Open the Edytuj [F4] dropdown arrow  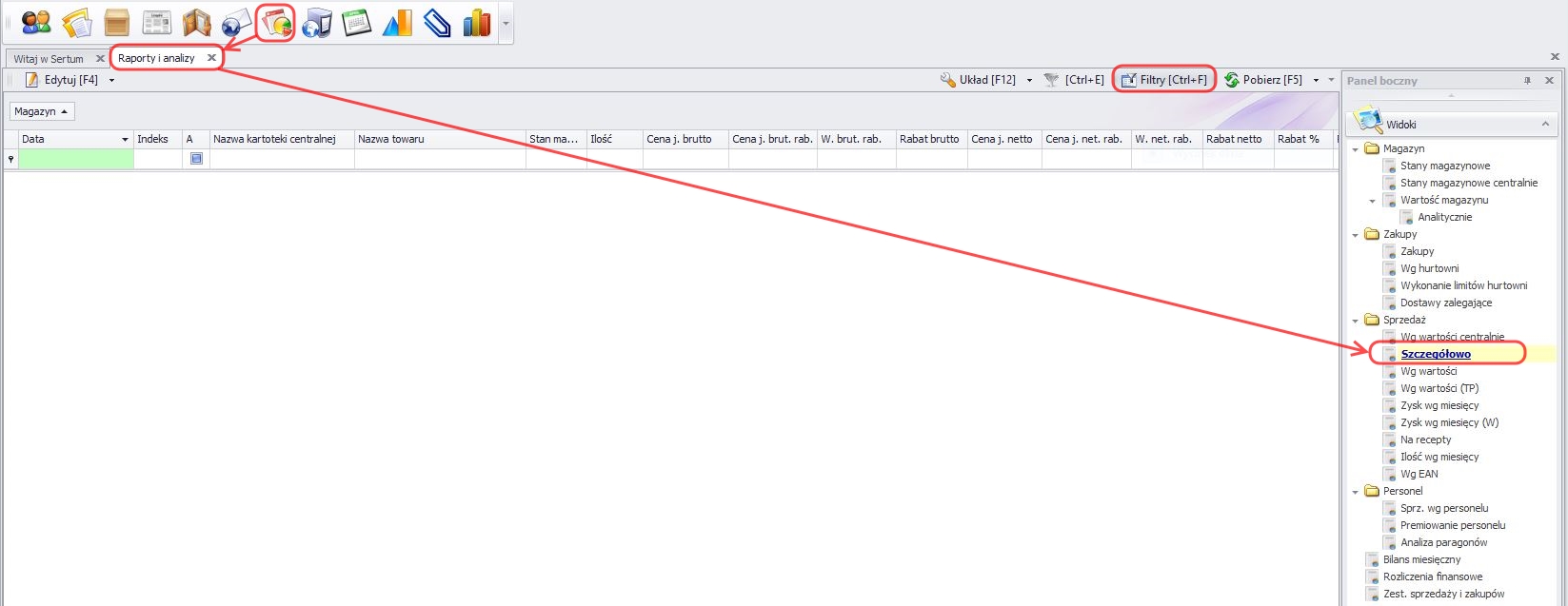(111, 81)
